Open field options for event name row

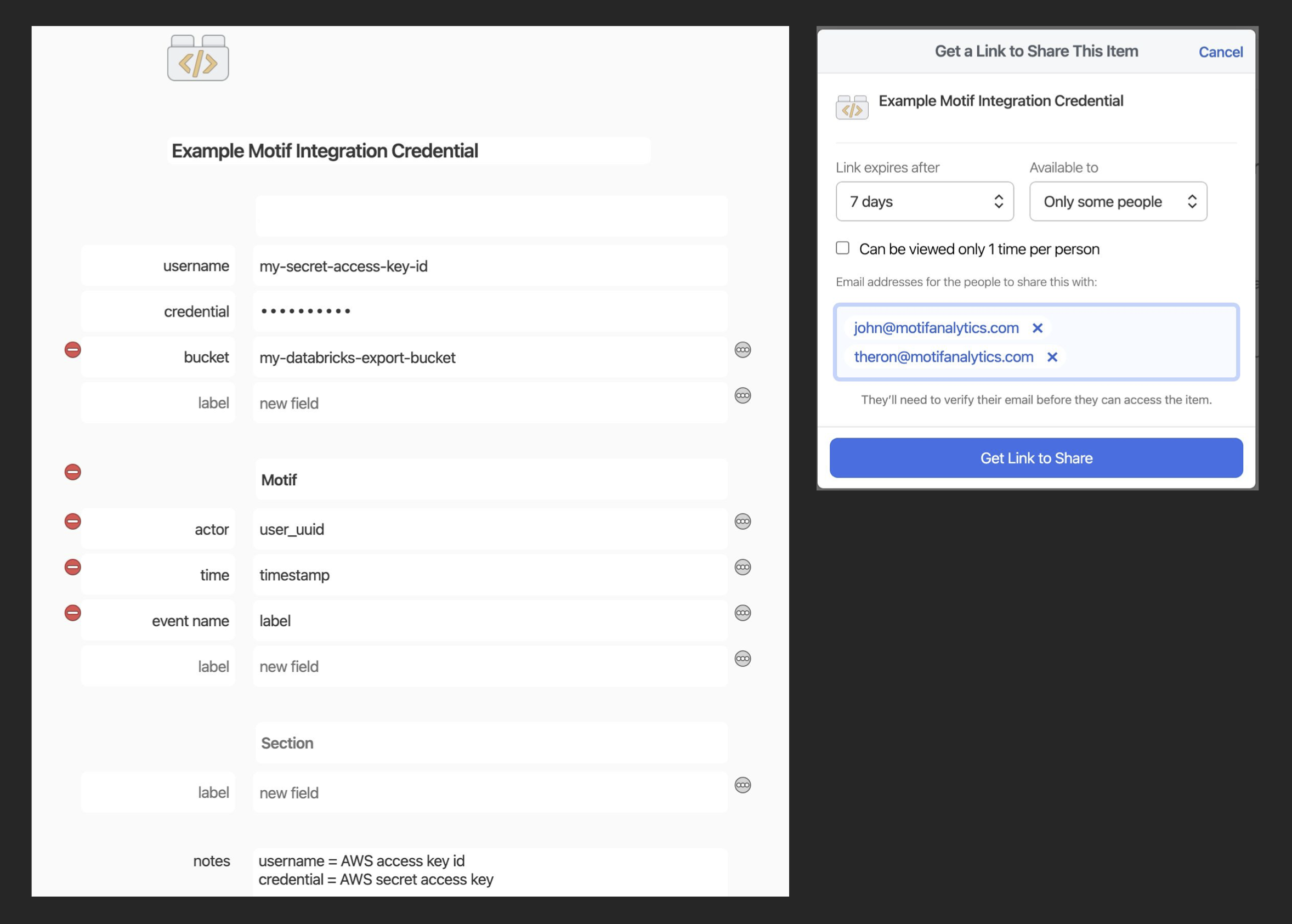tap(743, 613)
